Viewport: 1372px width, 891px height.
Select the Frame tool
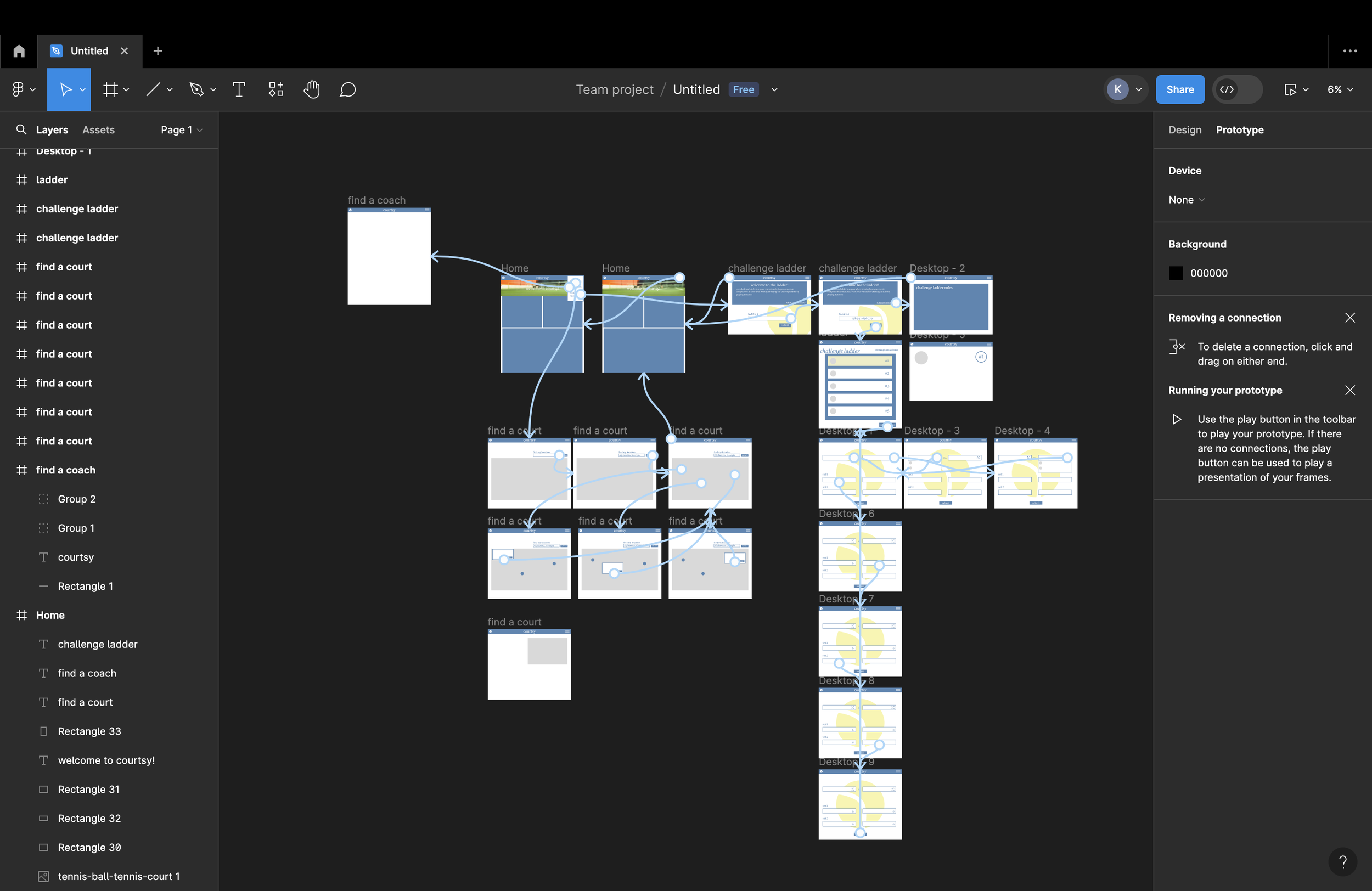pyautogui.click(x=110, y=89)
